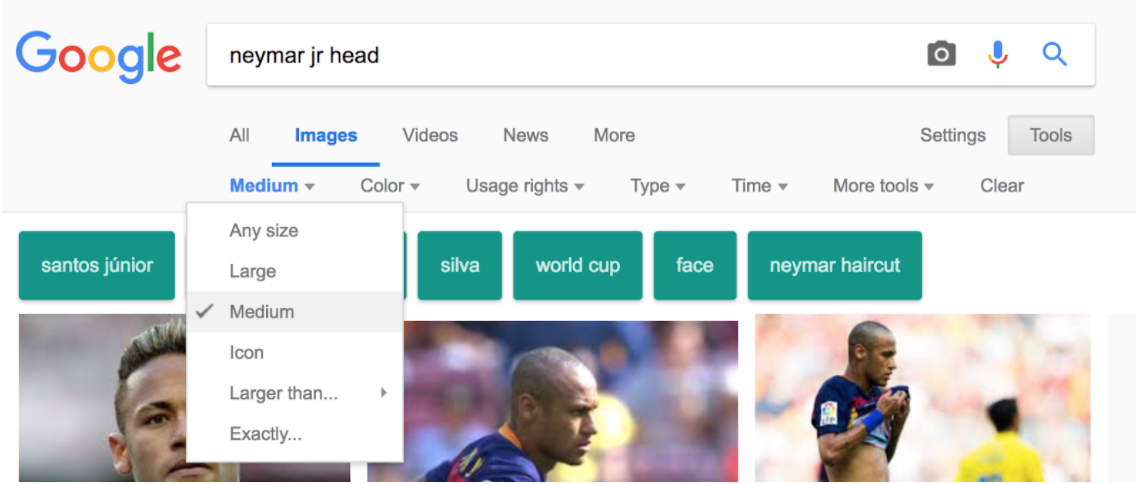
Task: Switch to the News tab
Action: pos(526,135)
